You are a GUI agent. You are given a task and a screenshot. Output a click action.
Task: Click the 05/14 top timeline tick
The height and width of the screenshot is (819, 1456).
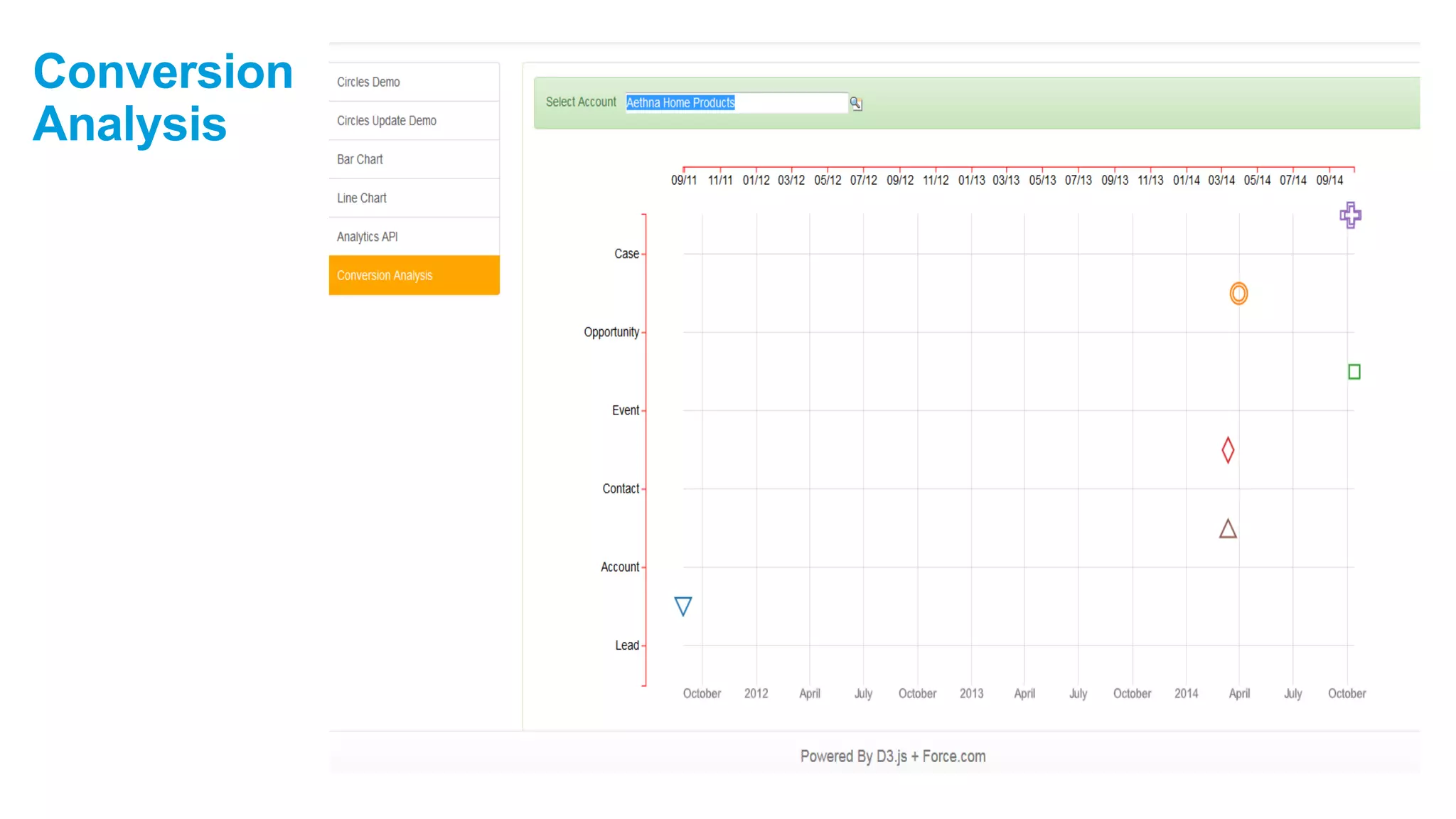point(1257,181)
